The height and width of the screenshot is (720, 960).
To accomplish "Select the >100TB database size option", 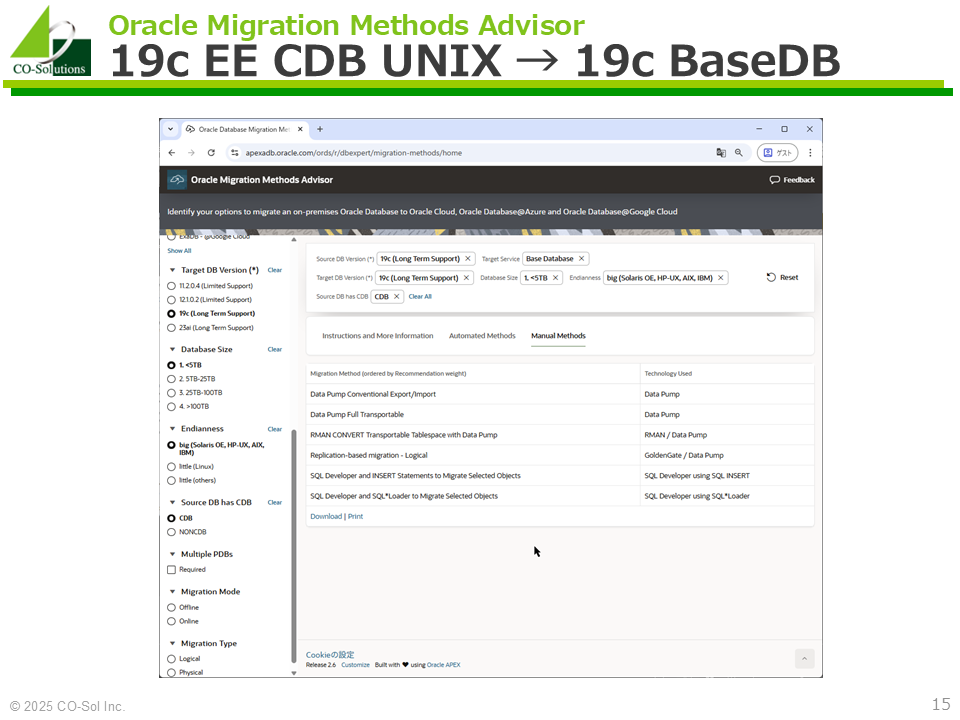I will (x=171, y=407).
